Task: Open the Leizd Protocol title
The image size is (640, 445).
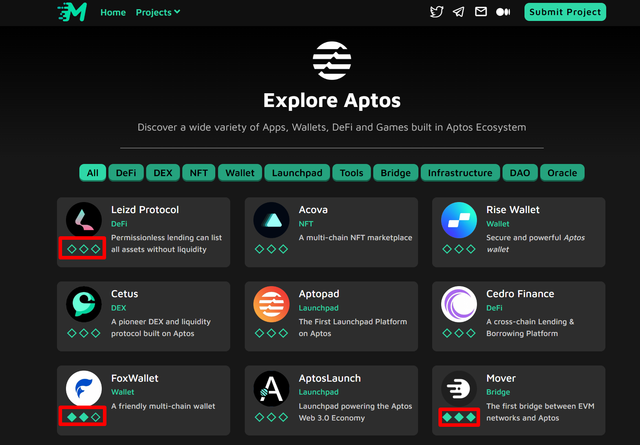Action: (145, 210)
